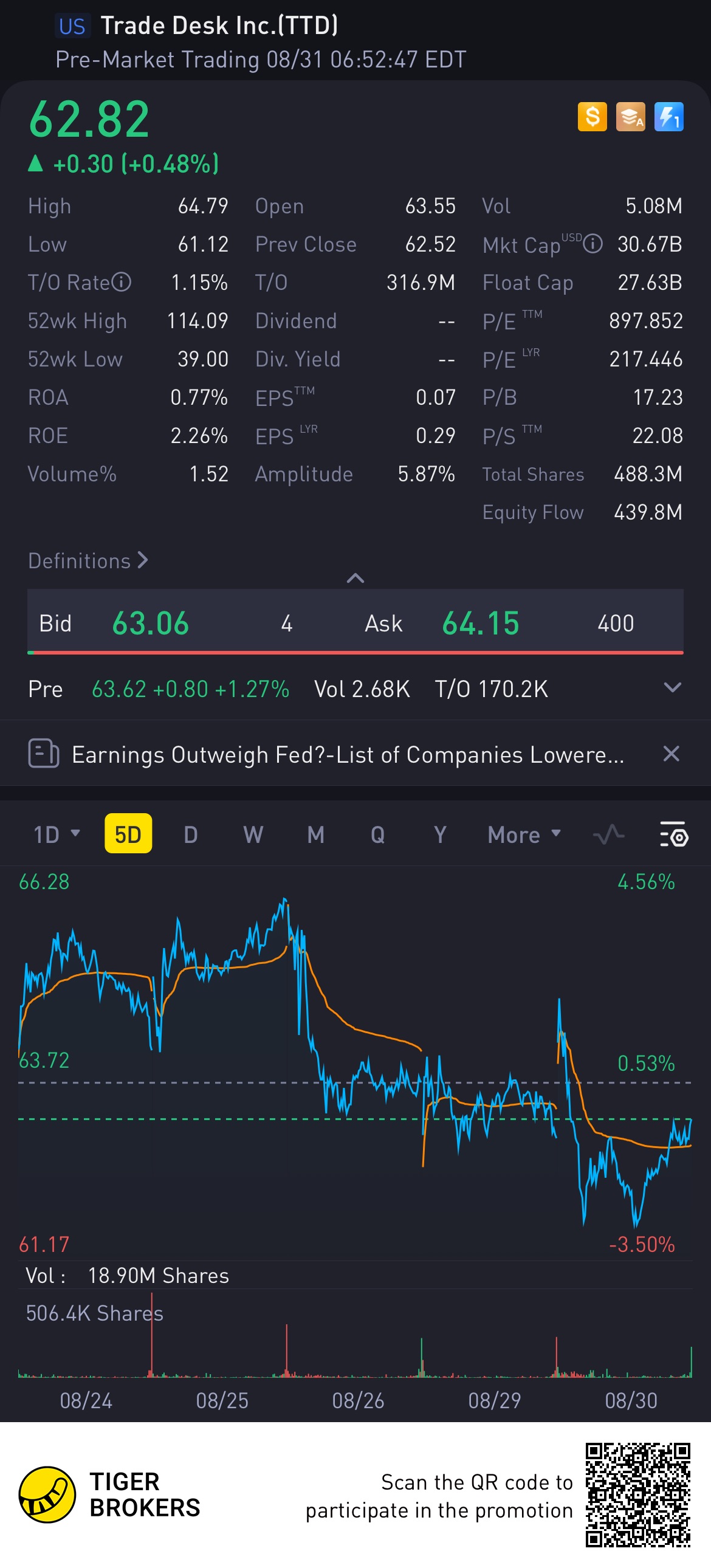Tap the 08/24 date on chart axis
The height and width of the screenshot is (1568, 711).
click(86, 1401)
